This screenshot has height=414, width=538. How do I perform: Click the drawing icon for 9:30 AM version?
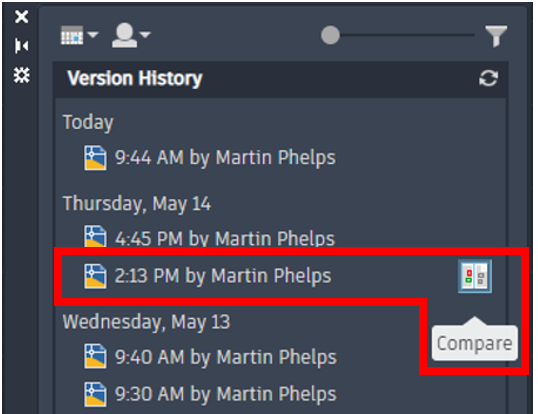(x=95, y=394)
